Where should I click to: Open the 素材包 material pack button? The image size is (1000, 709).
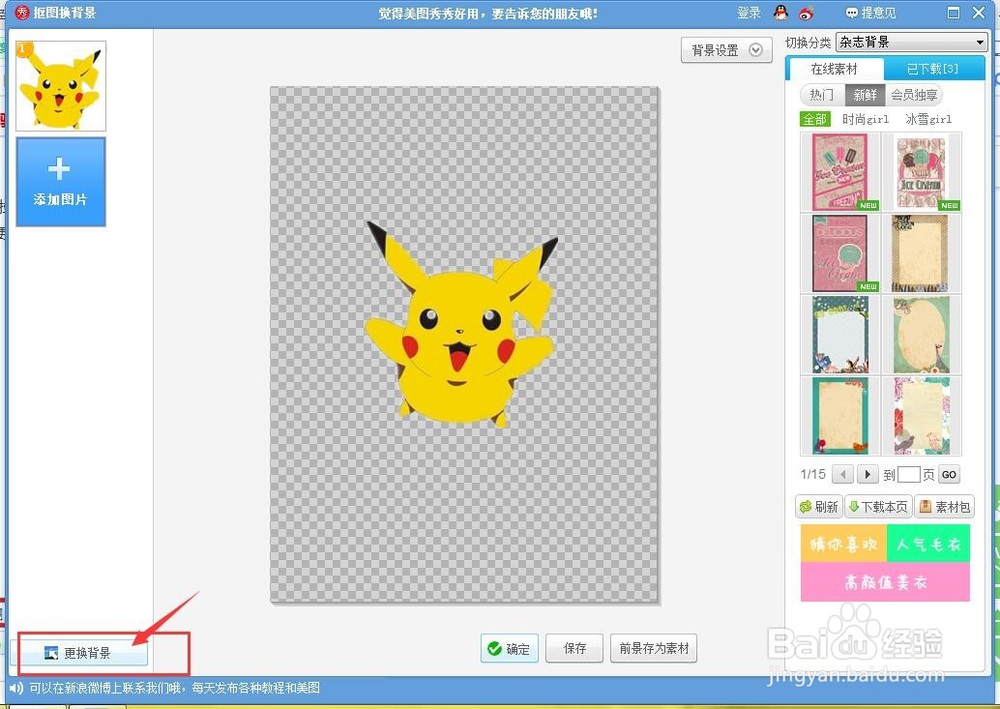pos(945,507)
